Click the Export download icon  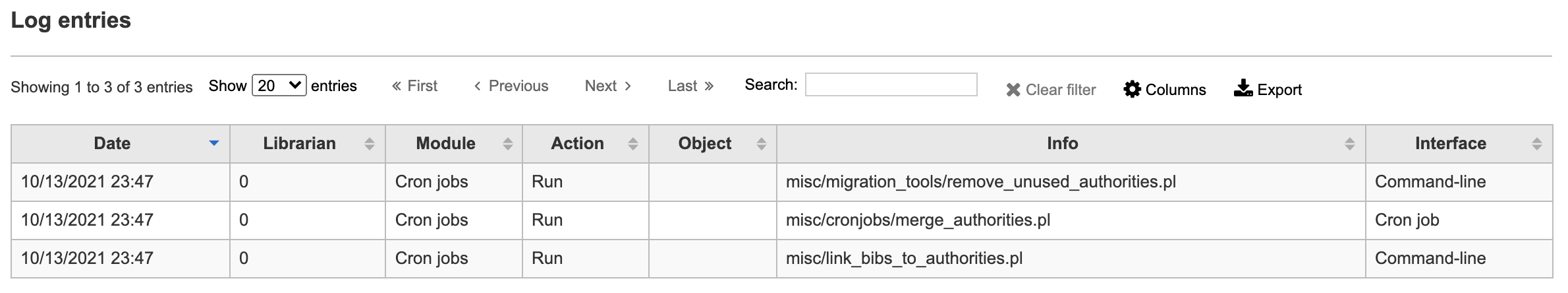pos(1243,88)
